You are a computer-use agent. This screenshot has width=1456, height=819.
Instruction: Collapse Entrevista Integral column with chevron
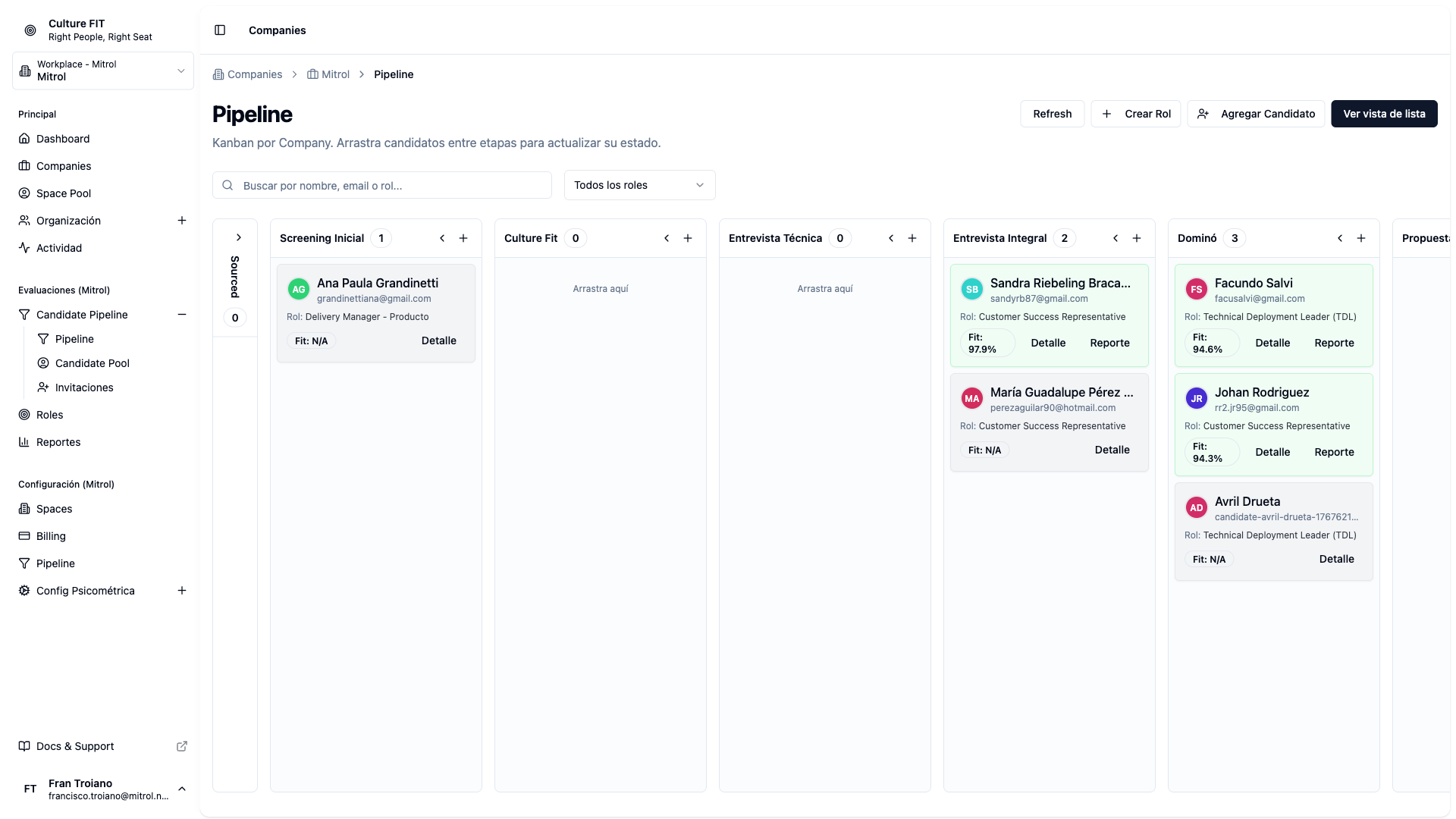pos(1116,238)
